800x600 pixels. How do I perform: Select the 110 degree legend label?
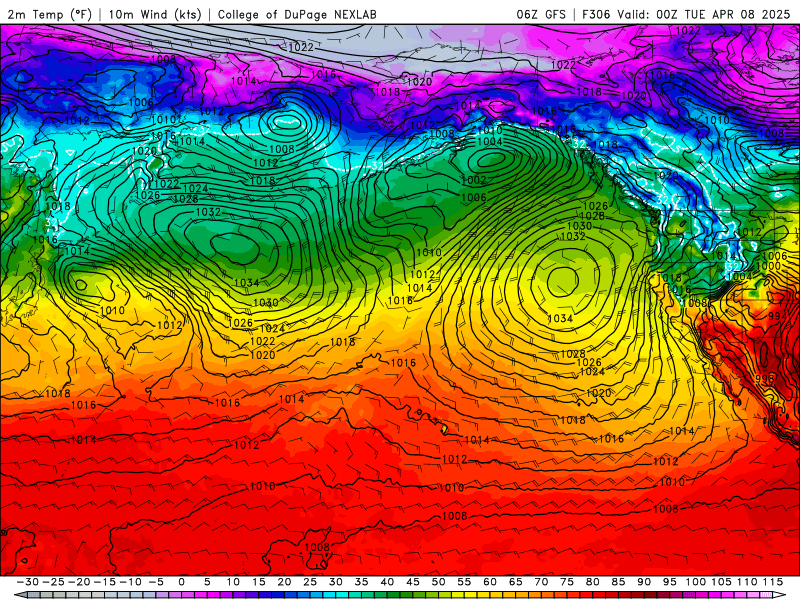click(747, 582)
